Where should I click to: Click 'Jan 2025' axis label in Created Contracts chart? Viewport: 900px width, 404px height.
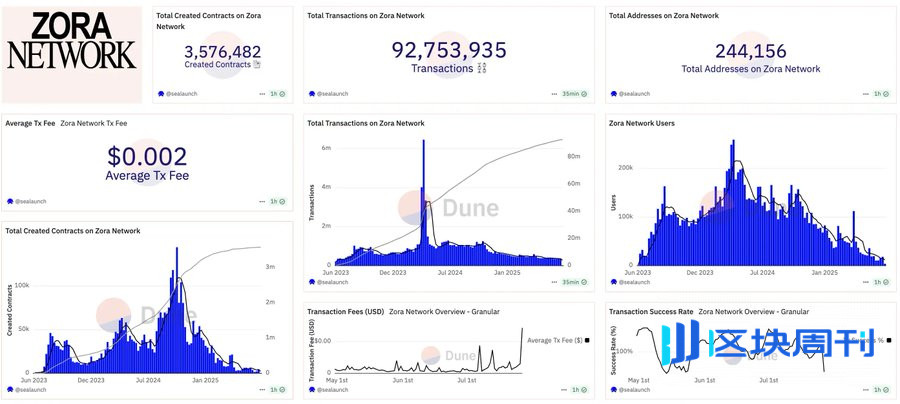pyautogui.click(x=205, y=380)
